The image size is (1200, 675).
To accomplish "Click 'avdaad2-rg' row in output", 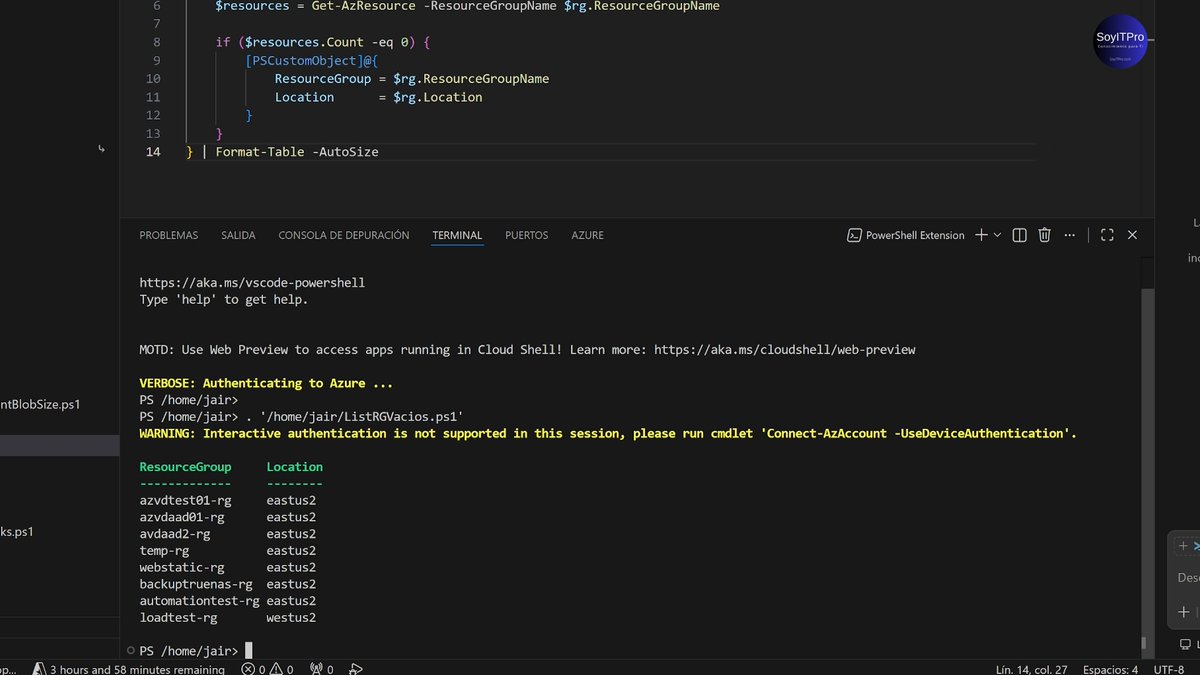I will point(175,534).
